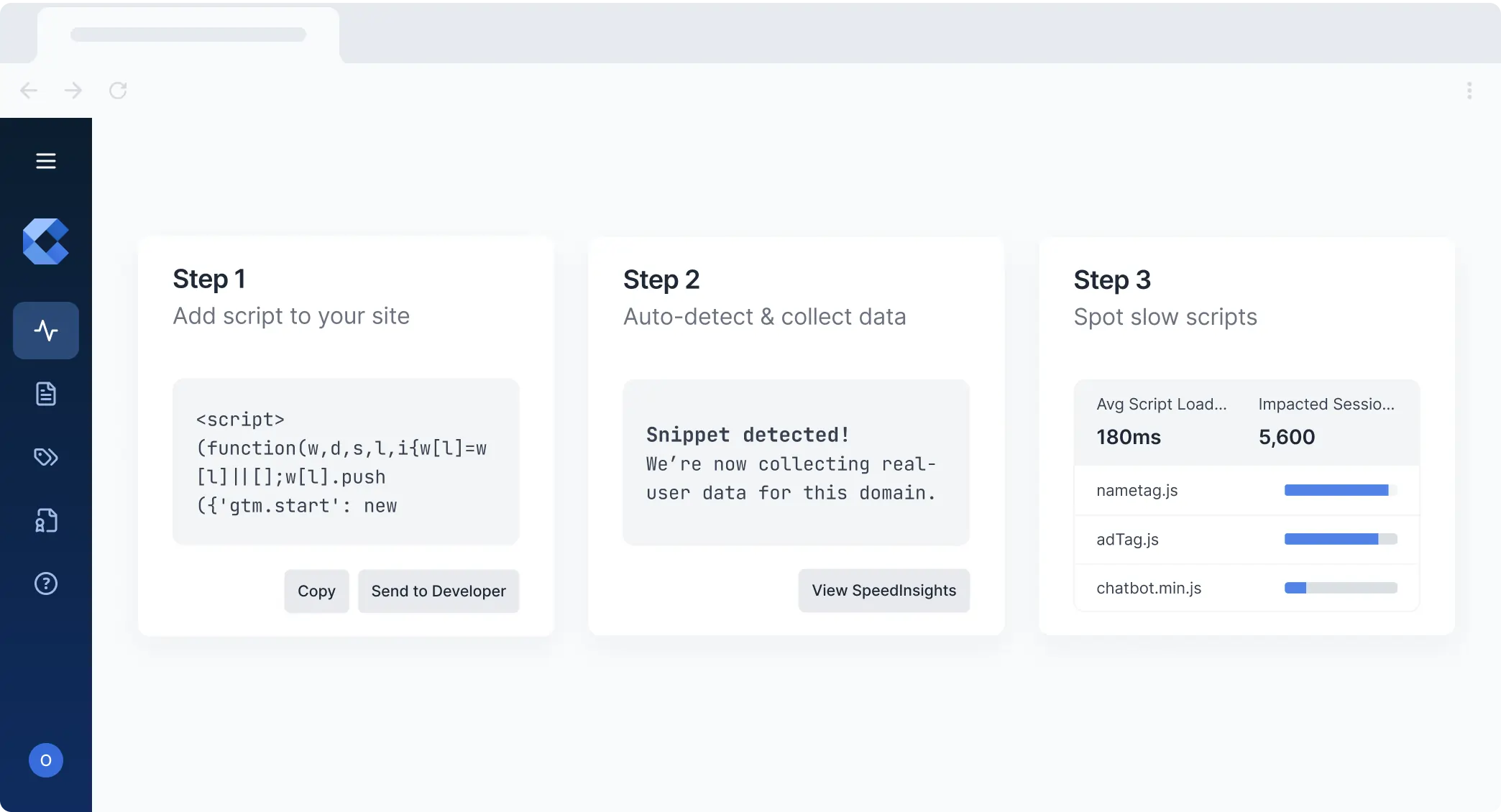Screen dimensions: 1501x812
Task: Open the user file sidebar icon
Action: [46, 520]
